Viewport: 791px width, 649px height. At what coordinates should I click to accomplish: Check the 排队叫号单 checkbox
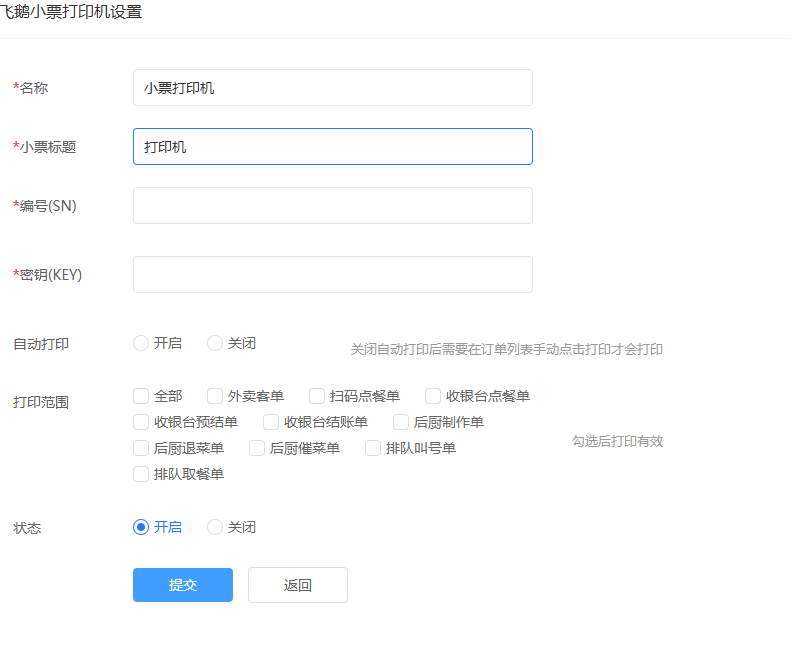pyautogui.click(x=373, y=448)
